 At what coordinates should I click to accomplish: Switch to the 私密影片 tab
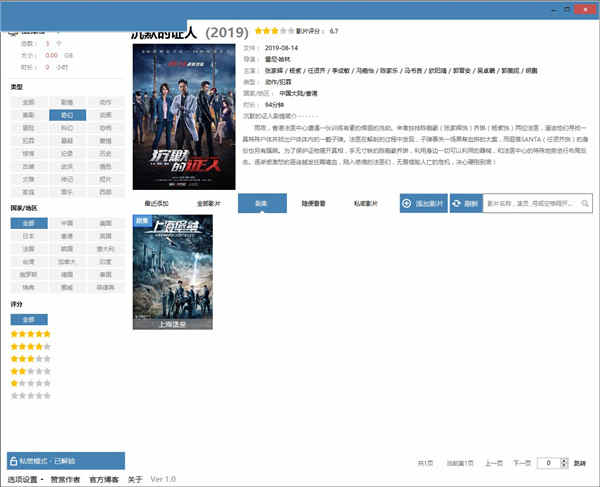[366, 204]
